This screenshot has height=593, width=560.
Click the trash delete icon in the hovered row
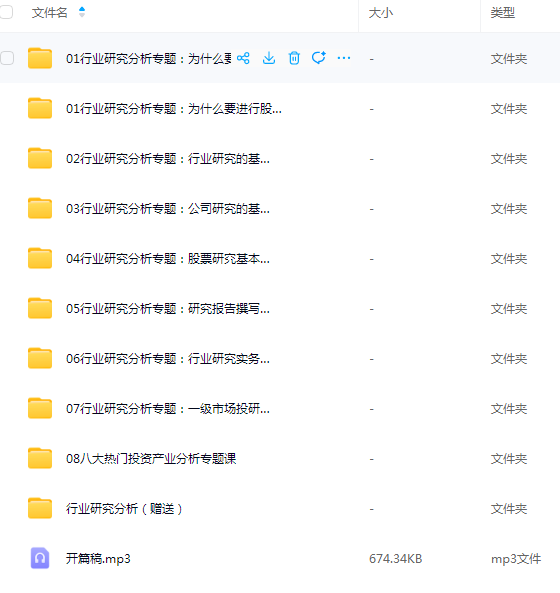[x=294, y=58]
